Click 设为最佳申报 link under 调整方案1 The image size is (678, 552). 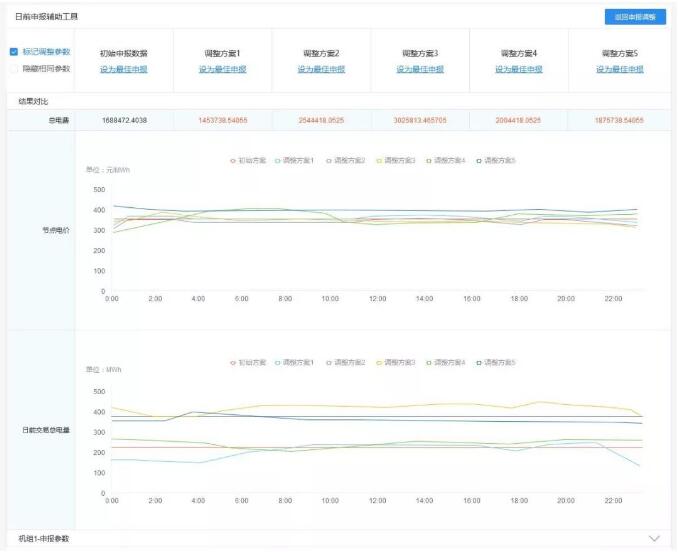tap(223, 69)
